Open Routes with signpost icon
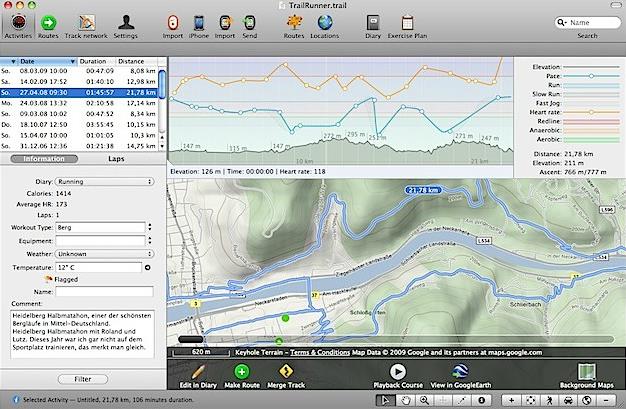Screen dimensions: 626x409 294,26
